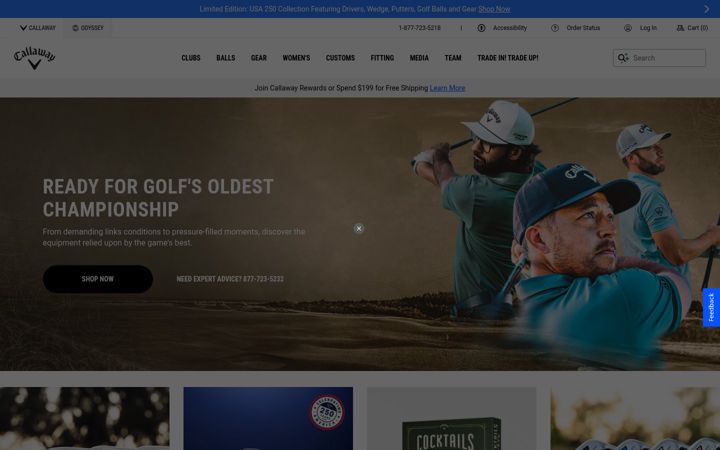Click the black Shop Now hero button
The image size is (720, 450).
point(98,279)
